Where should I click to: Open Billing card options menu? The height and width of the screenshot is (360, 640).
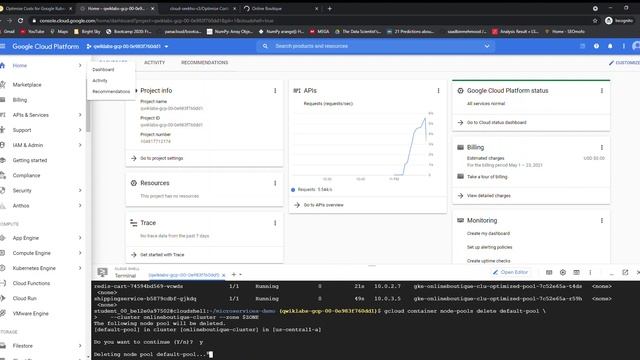coord(602,147)
